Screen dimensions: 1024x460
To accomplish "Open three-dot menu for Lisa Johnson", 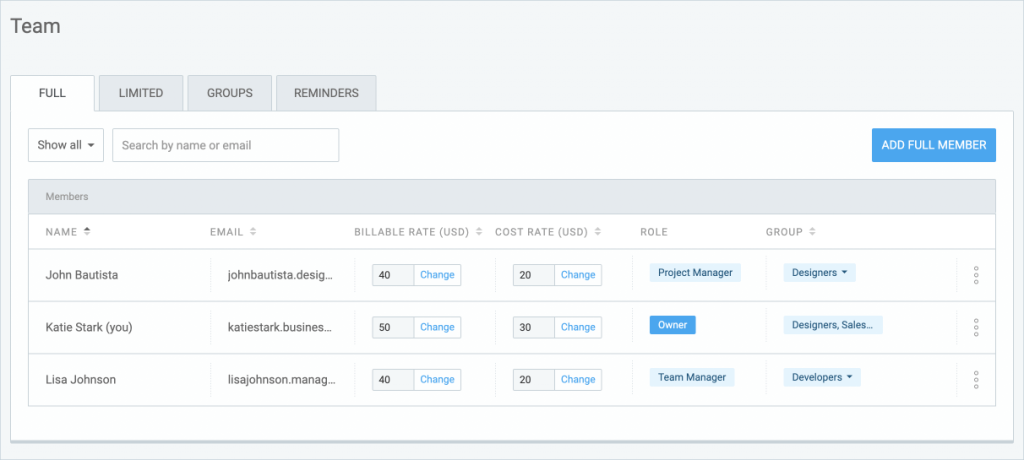I will [976, 380].
